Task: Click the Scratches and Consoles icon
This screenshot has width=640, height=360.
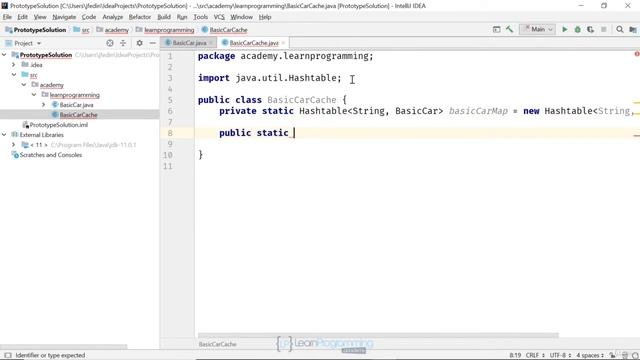Action: 15,155
